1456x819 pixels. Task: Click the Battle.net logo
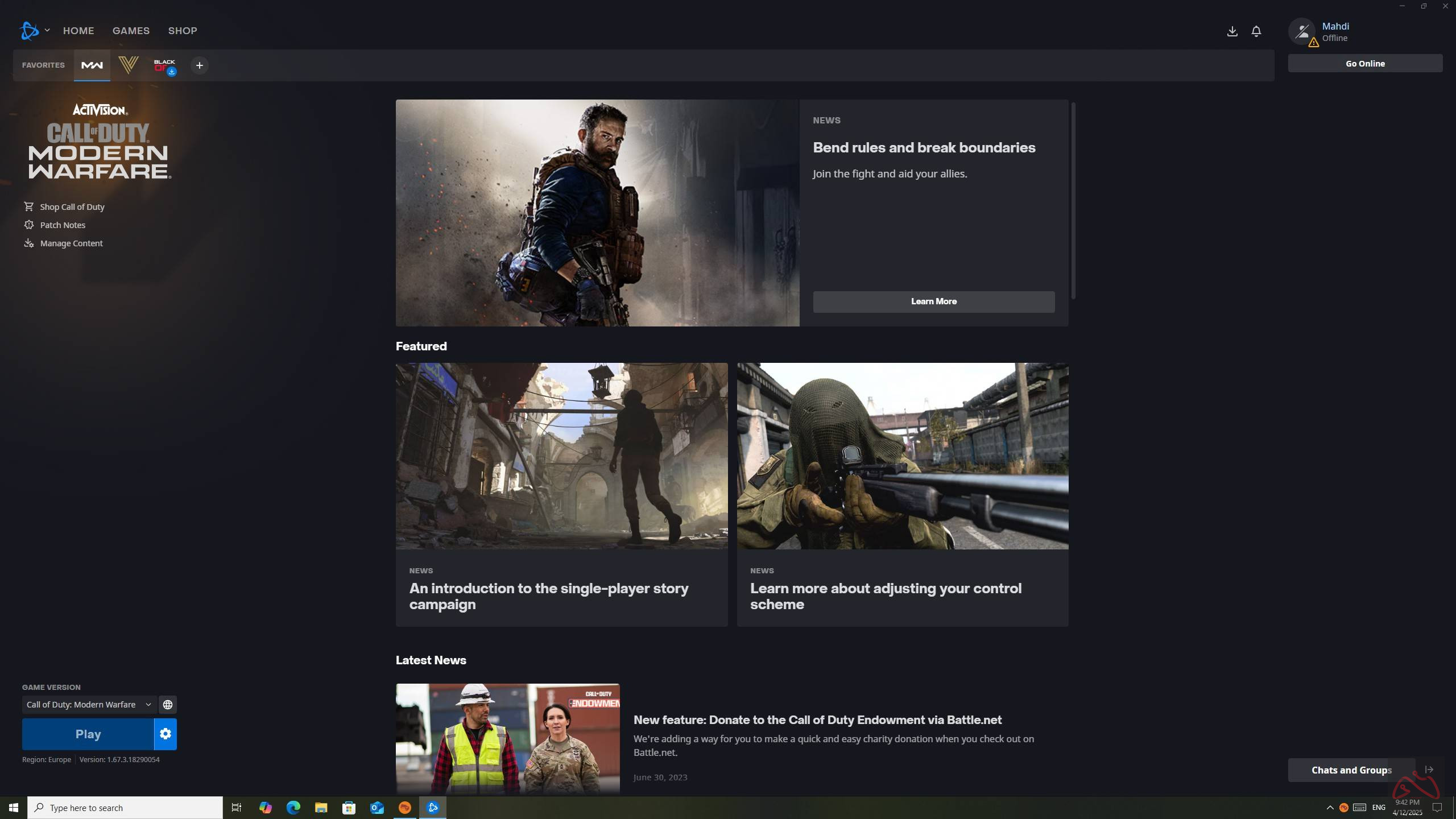tap(29, 30)
